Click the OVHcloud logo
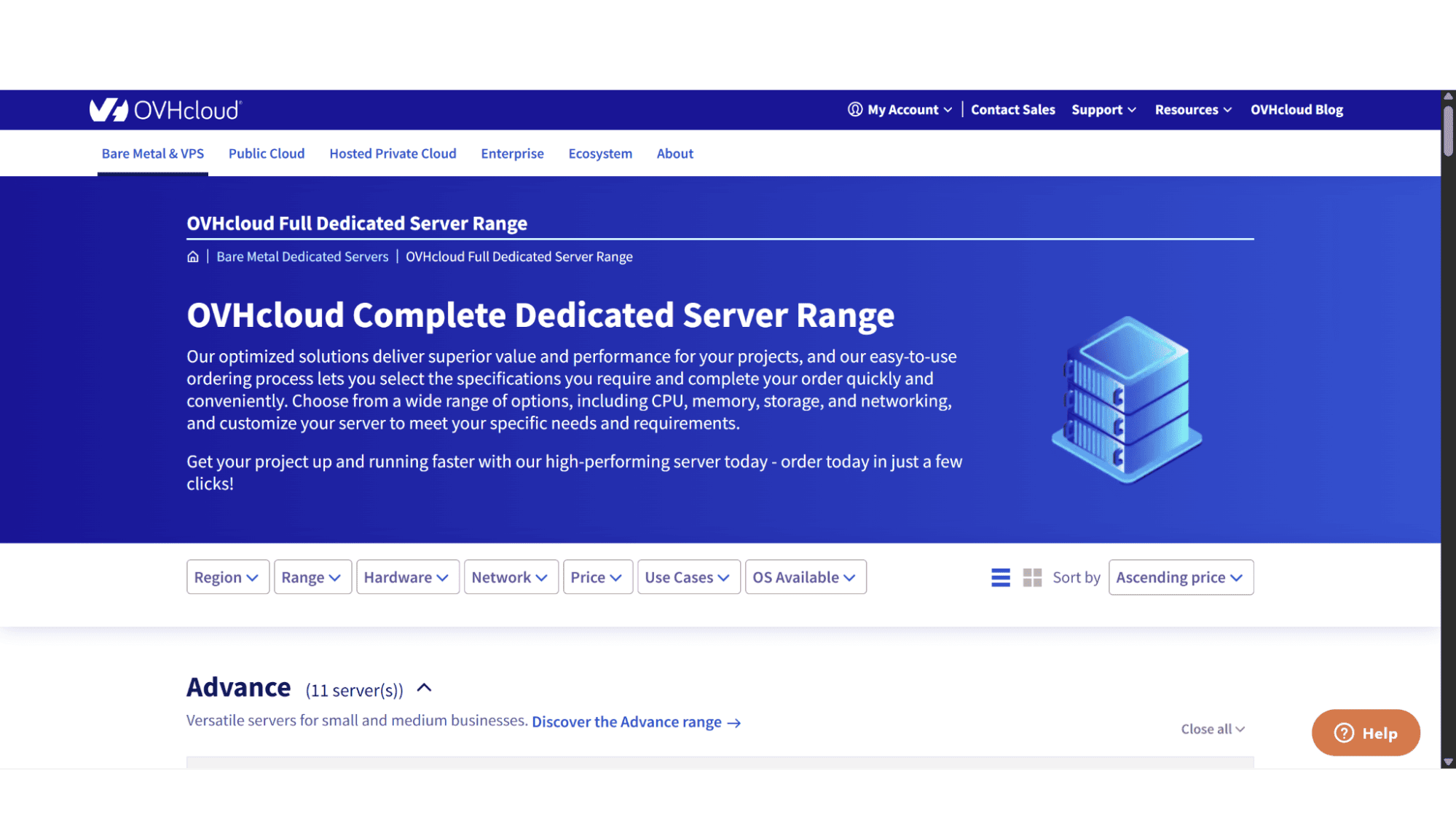The width and height of the screenshot is (1456, 819). coord(165,110)
